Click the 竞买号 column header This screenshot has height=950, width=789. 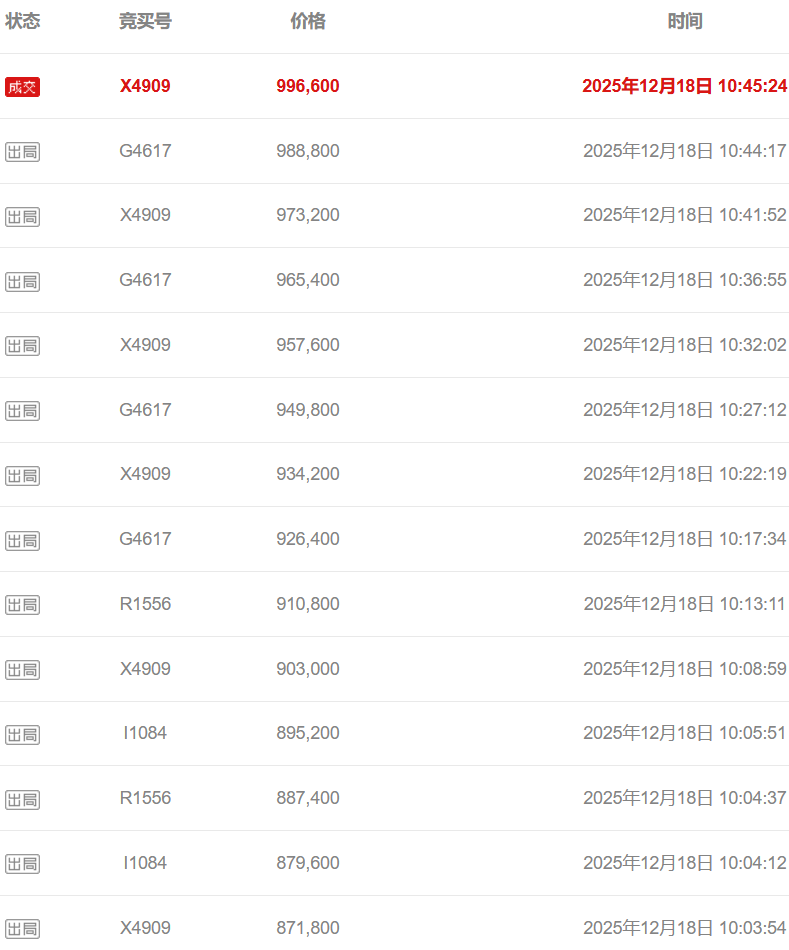pos(145,21)
